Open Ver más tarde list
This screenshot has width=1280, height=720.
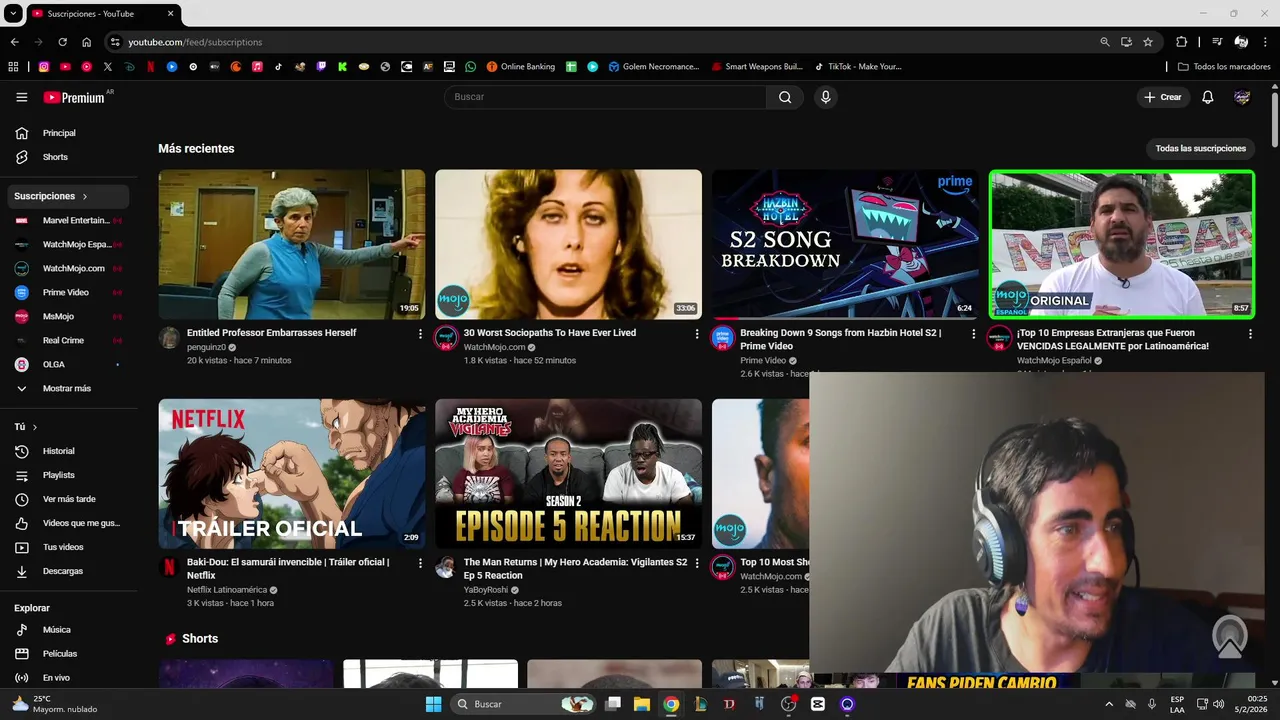[x=69, y=499]
